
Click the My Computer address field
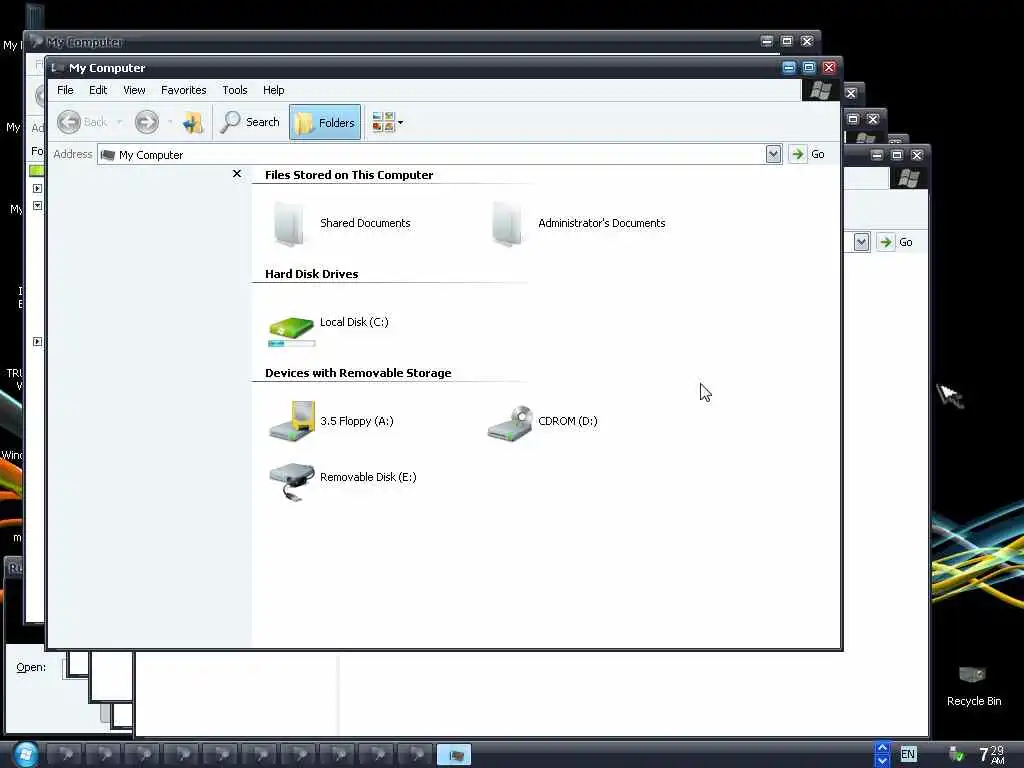(431, 155)
